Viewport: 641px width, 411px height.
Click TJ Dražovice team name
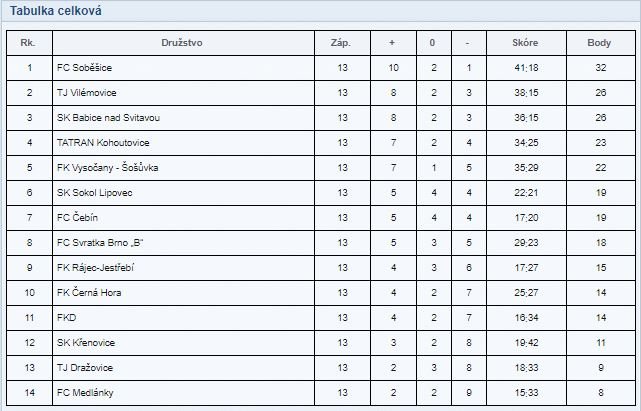click(85, 367)
